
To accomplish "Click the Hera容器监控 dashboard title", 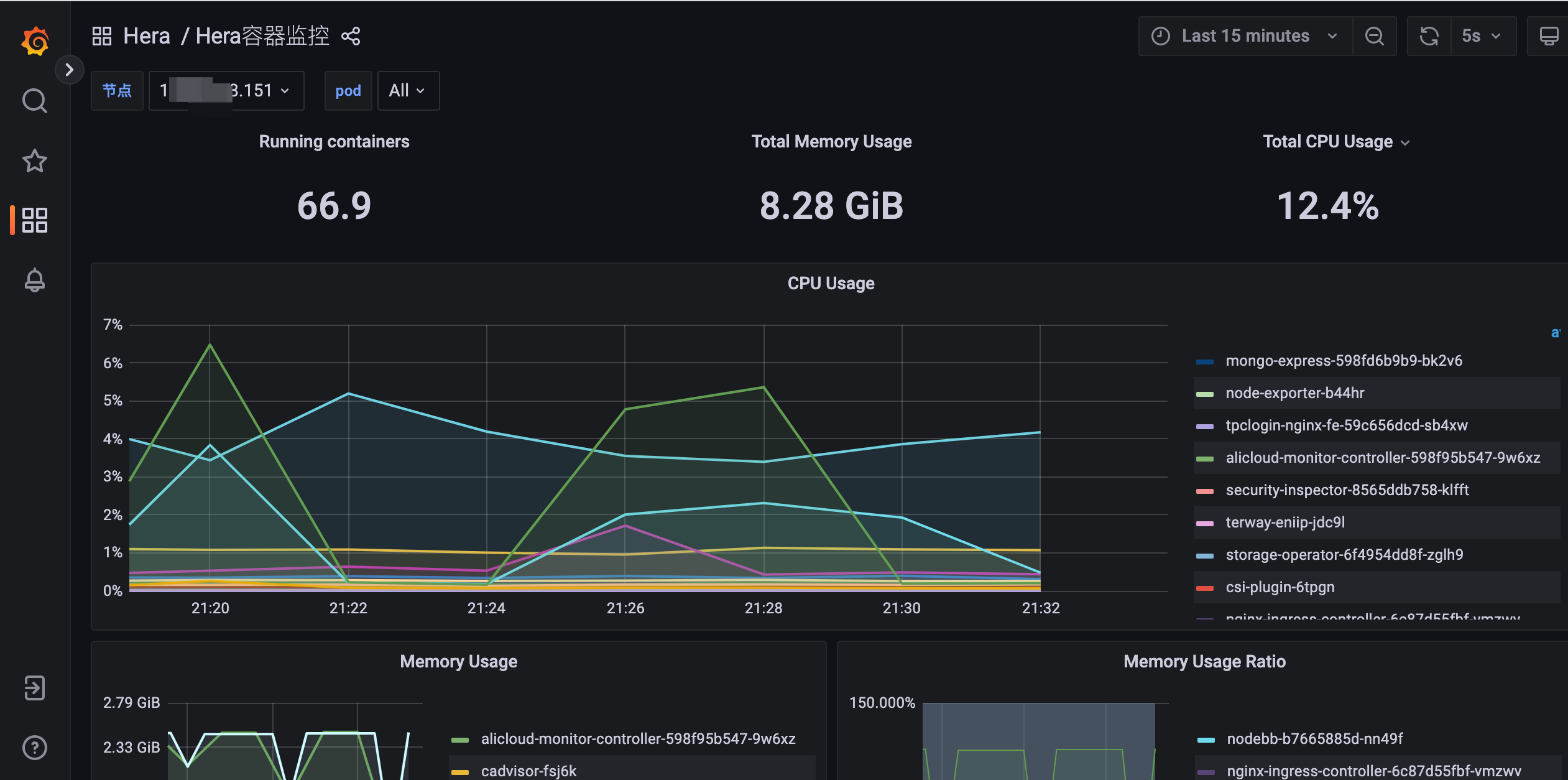I will [x=262, y=36].
